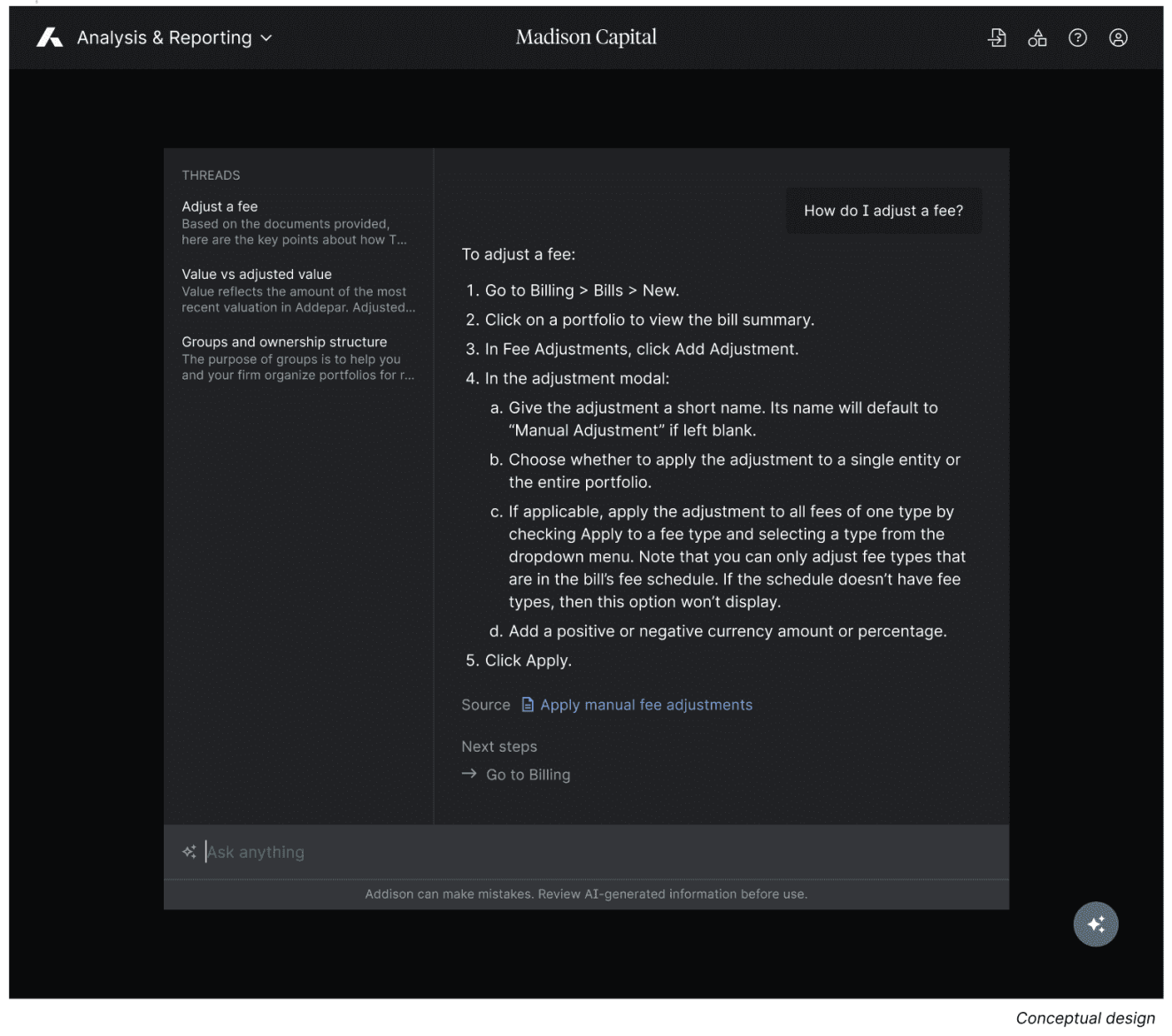
Task: Click preview text 'Based on the documents provided'
Action: click(286, 224)
